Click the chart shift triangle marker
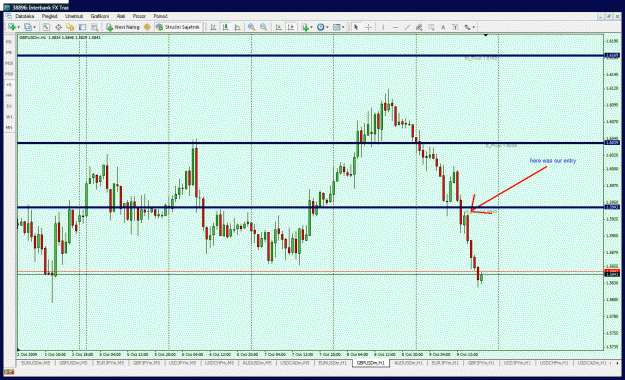The image size is (625, 380). [x=486, y=35]
